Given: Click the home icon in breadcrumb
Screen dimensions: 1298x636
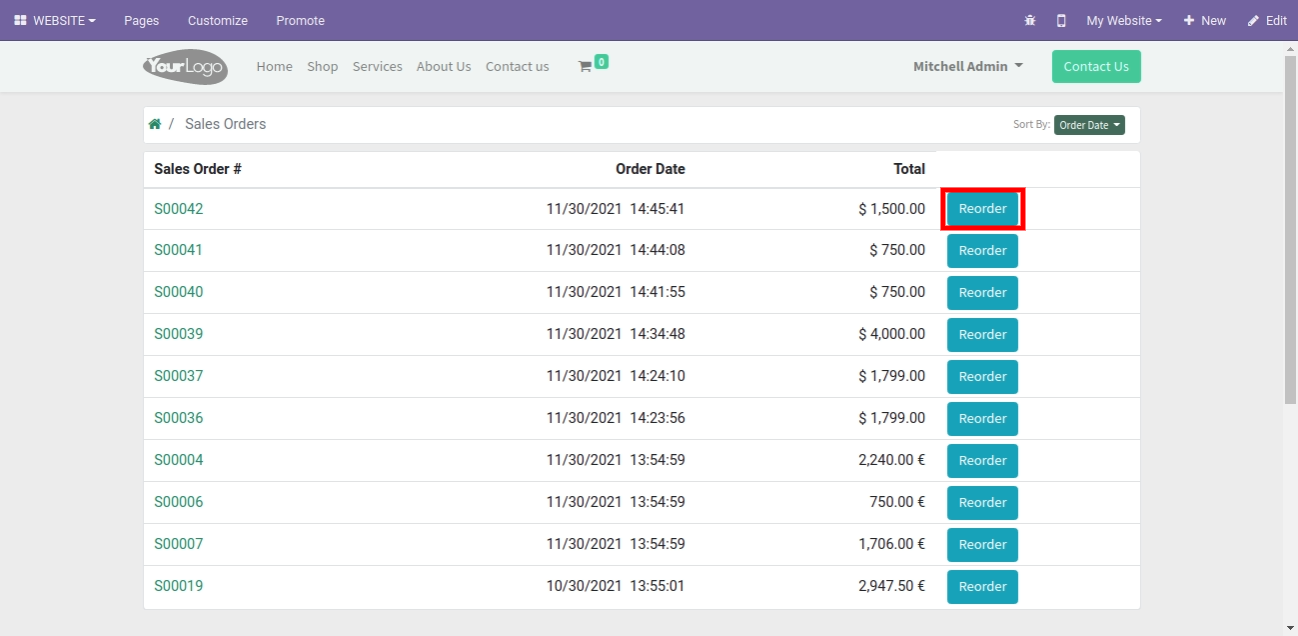Looking at the screenshot, I should click(x=155, y=124).
